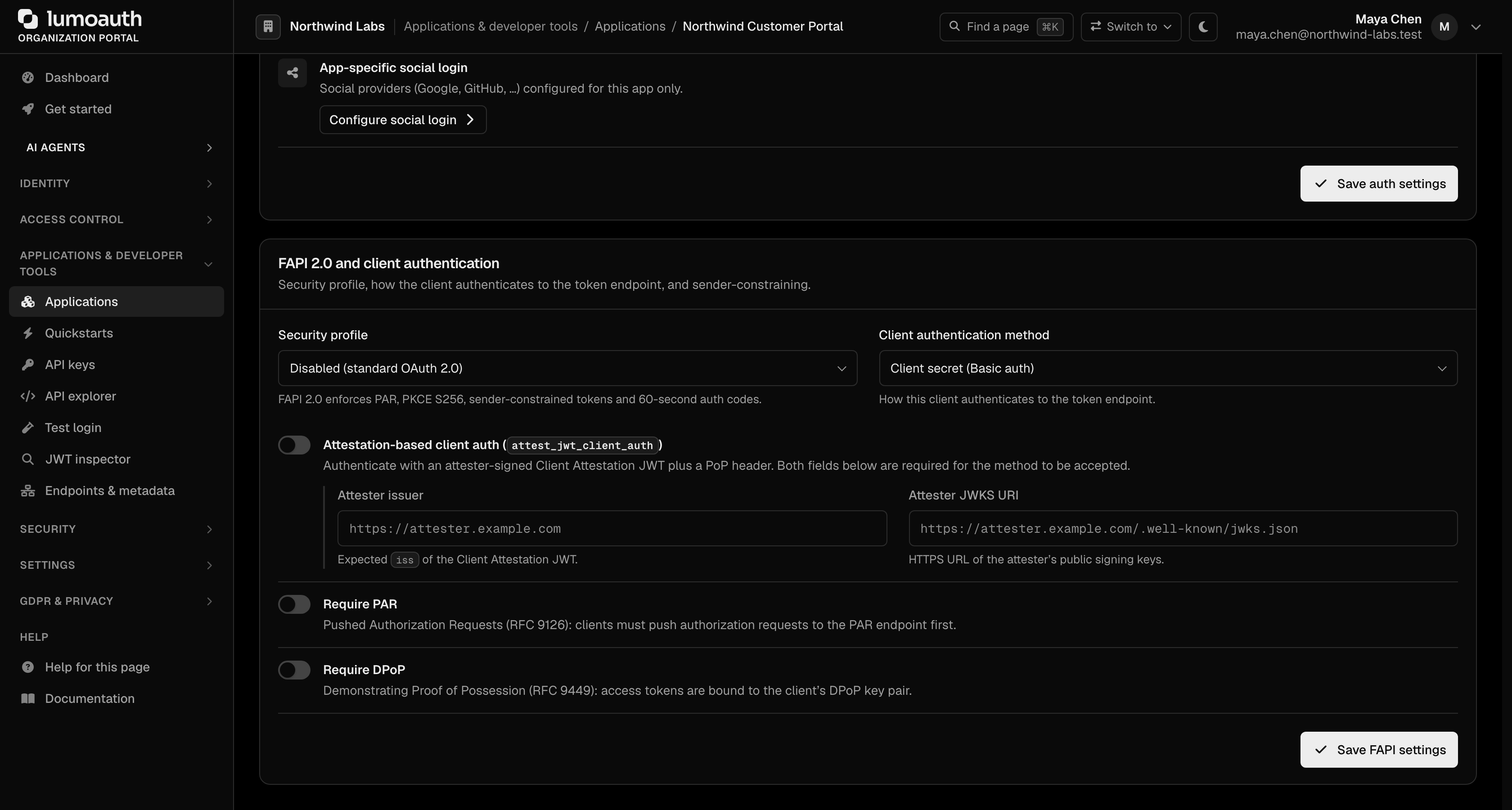Image resolution: width=1512 pixels, height=810 pixels.
Task: Expand the Access Control sidebar section
Action: [116, 220]
